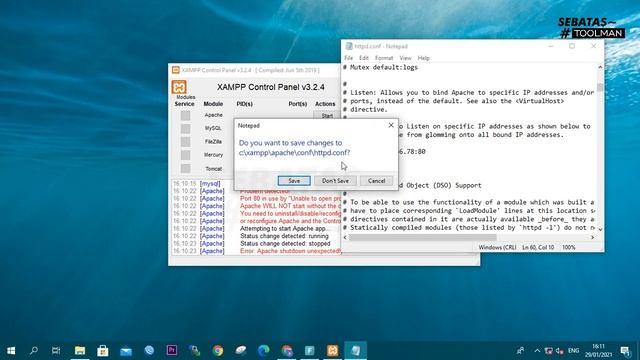Click the volume icon in system tray

560,351
